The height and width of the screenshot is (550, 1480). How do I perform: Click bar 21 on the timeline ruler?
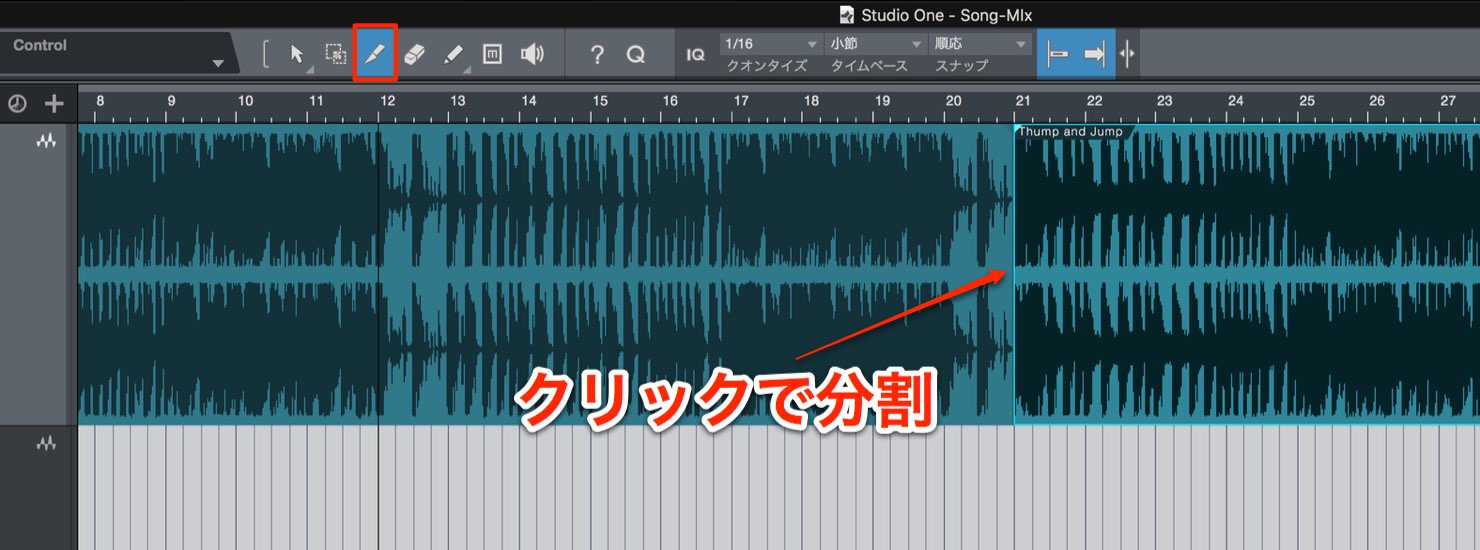click(x=1023, y=100)
